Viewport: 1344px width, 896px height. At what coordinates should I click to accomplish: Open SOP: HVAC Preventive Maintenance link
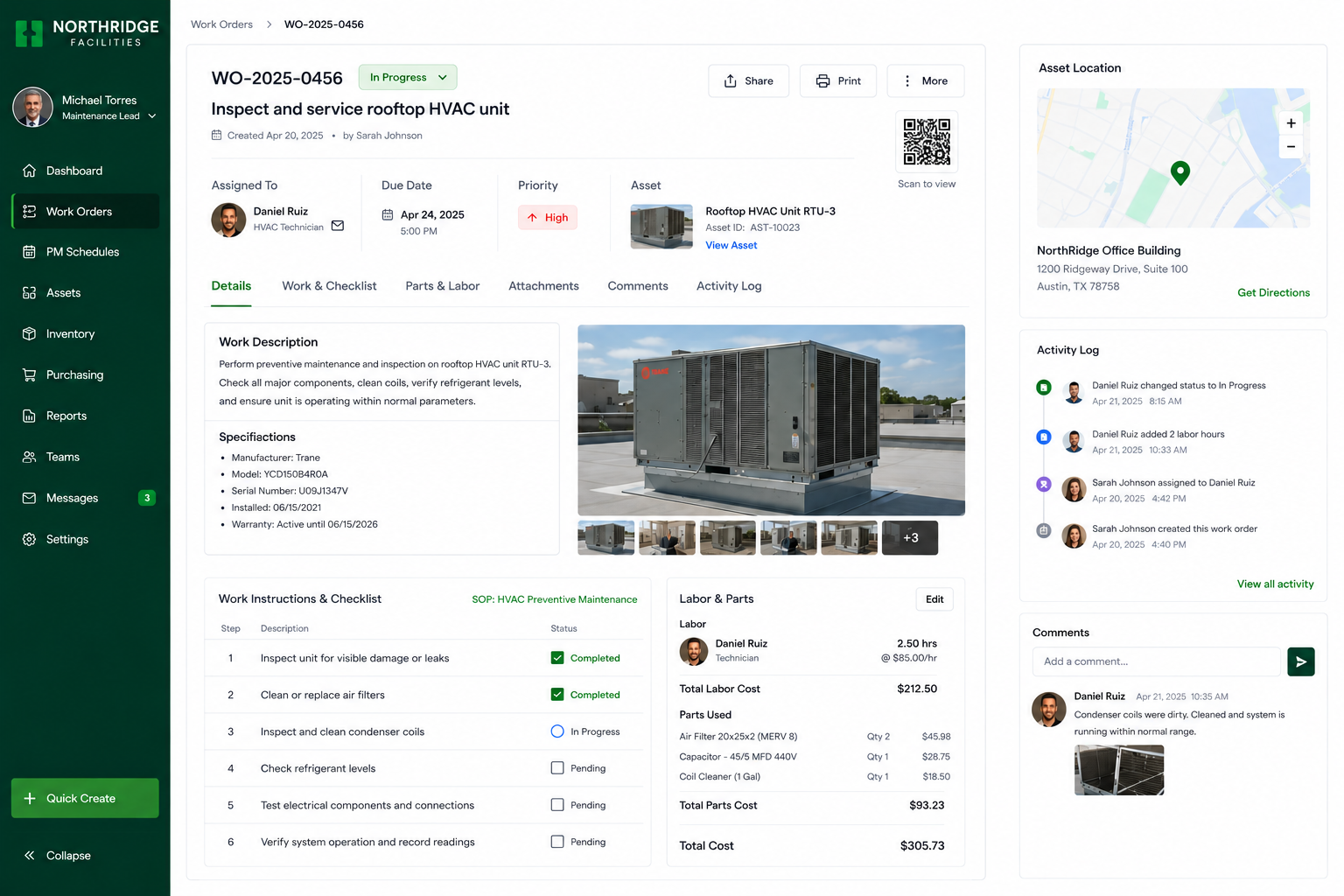[x=555, y=599]
